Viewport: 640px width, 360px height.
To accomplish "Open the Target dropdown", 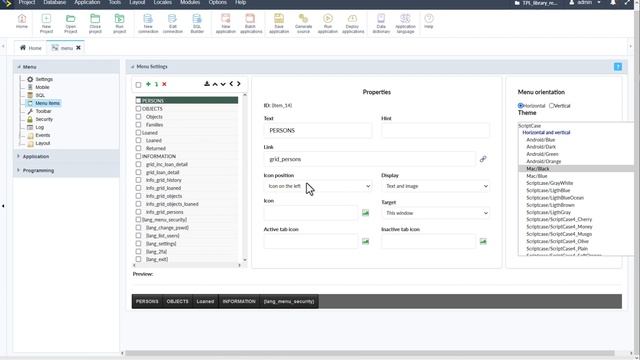I will (x=436, y=213).
